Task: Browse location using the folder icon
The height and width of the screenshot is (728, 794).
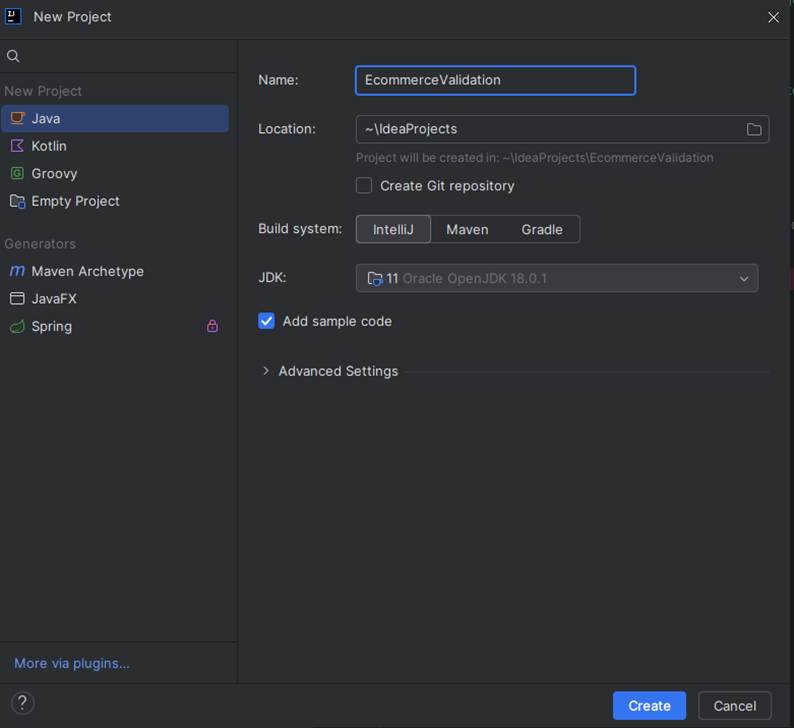Action: point(754,129)
